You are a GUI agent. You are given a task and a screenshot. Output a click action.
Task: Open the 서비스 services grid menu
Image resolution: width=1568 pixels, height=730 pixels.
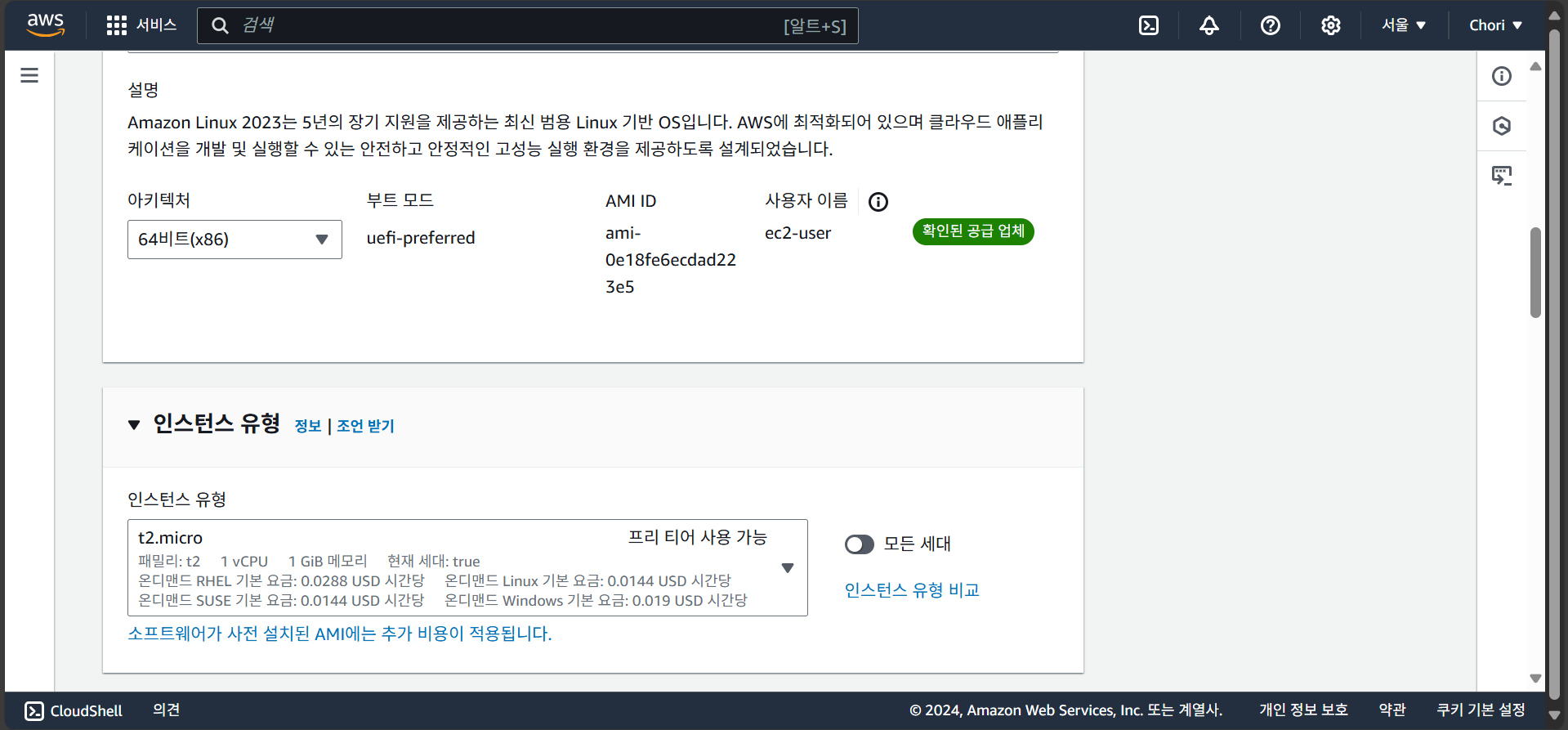117,25
